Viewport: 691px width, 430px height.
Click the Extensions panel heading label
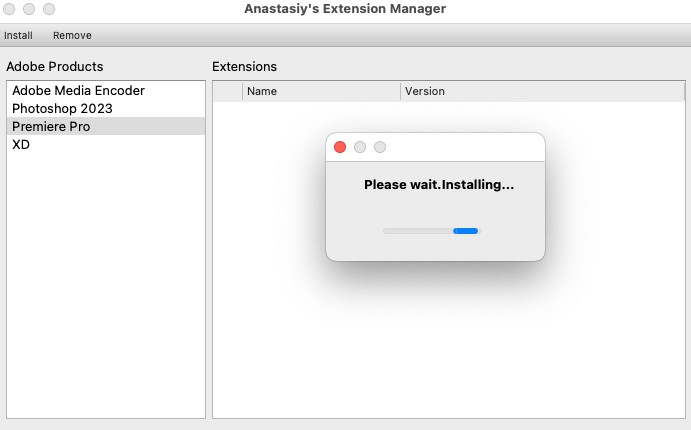tap(244, 67)
